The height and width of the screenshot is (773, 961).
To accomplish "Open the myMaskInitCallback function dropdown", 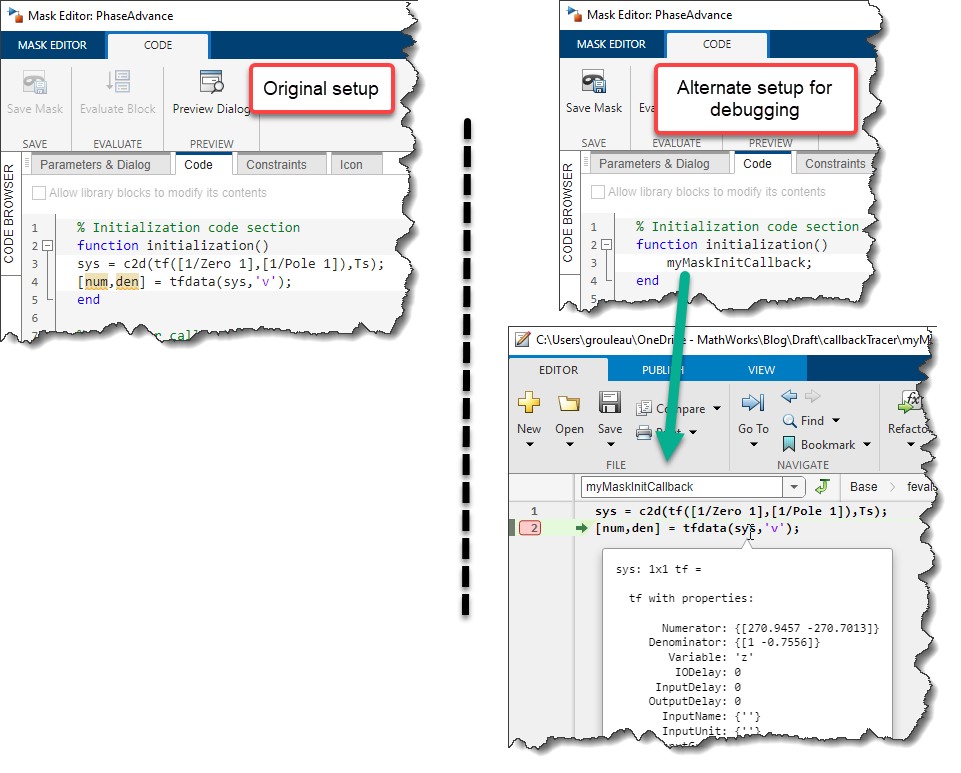I will [794, 487].
